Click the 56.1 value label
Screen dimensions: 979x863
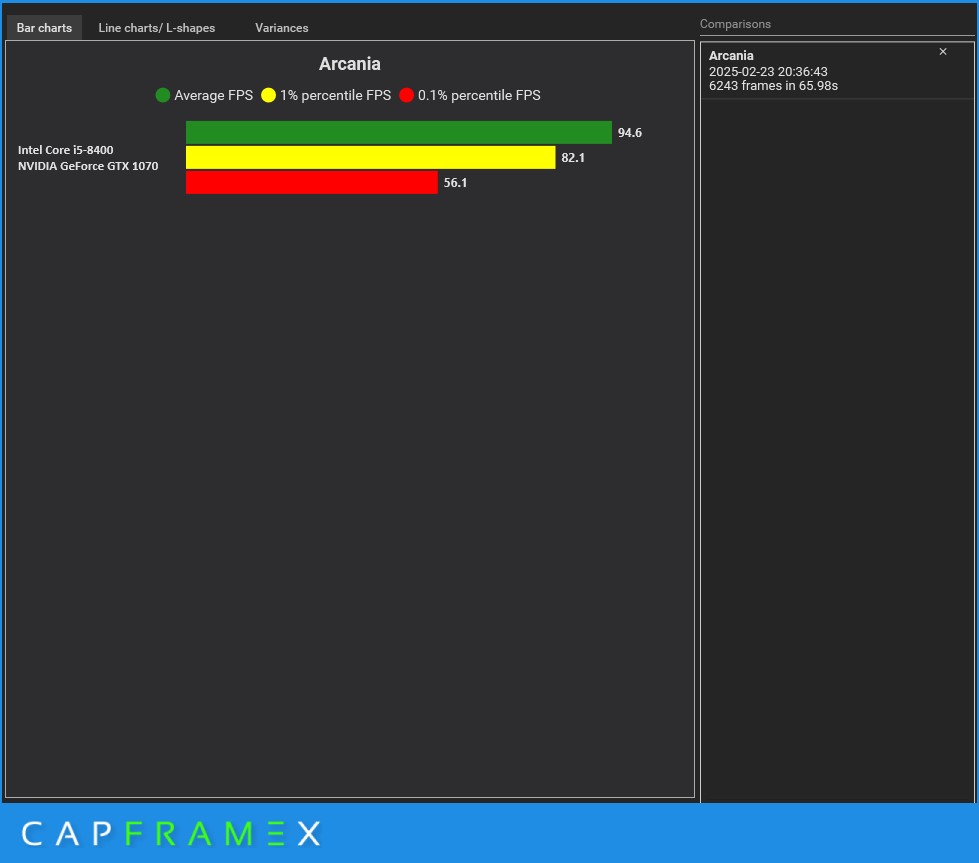455,182
